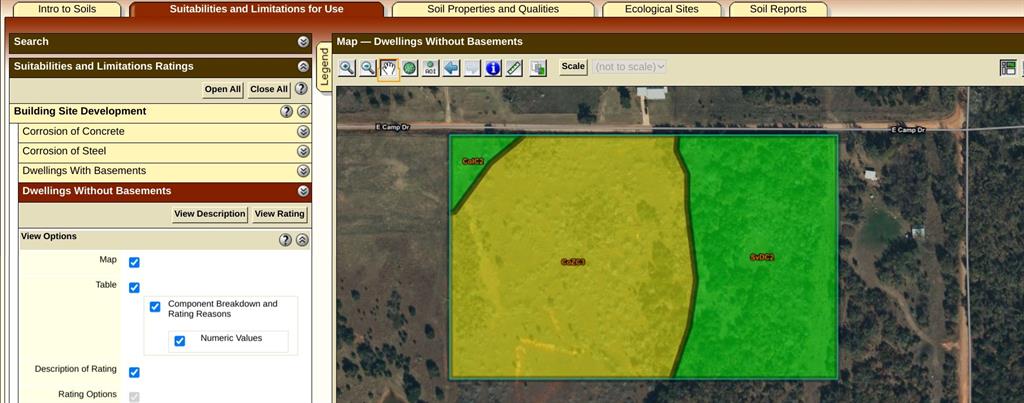Expand Corrosion of Concrete
Image resolution: width=1024 pixels, height=403 pixels.
click(303, 132)
